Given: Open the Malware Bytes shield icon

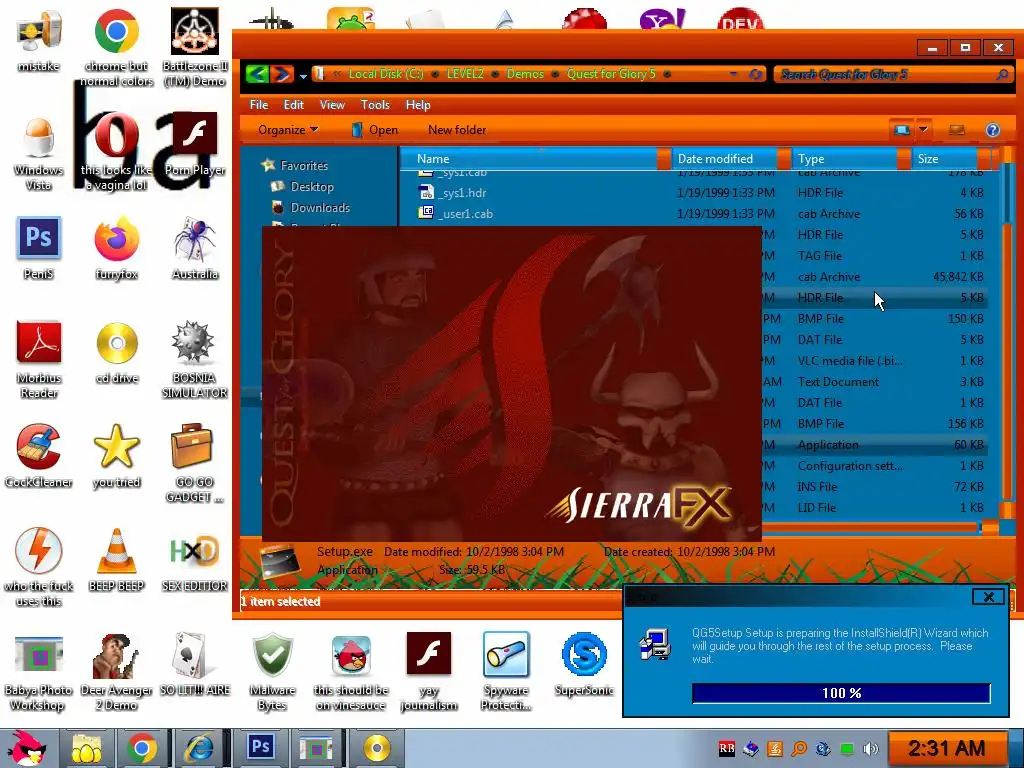Looking at the screenshot, I should 272,655.
